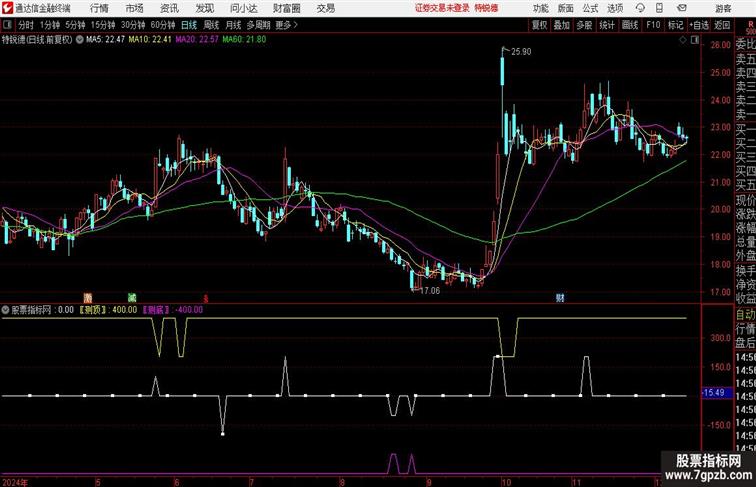Expand the main chart indicator dropdown arrow
The image size is (756, 487).
[80, 40]
